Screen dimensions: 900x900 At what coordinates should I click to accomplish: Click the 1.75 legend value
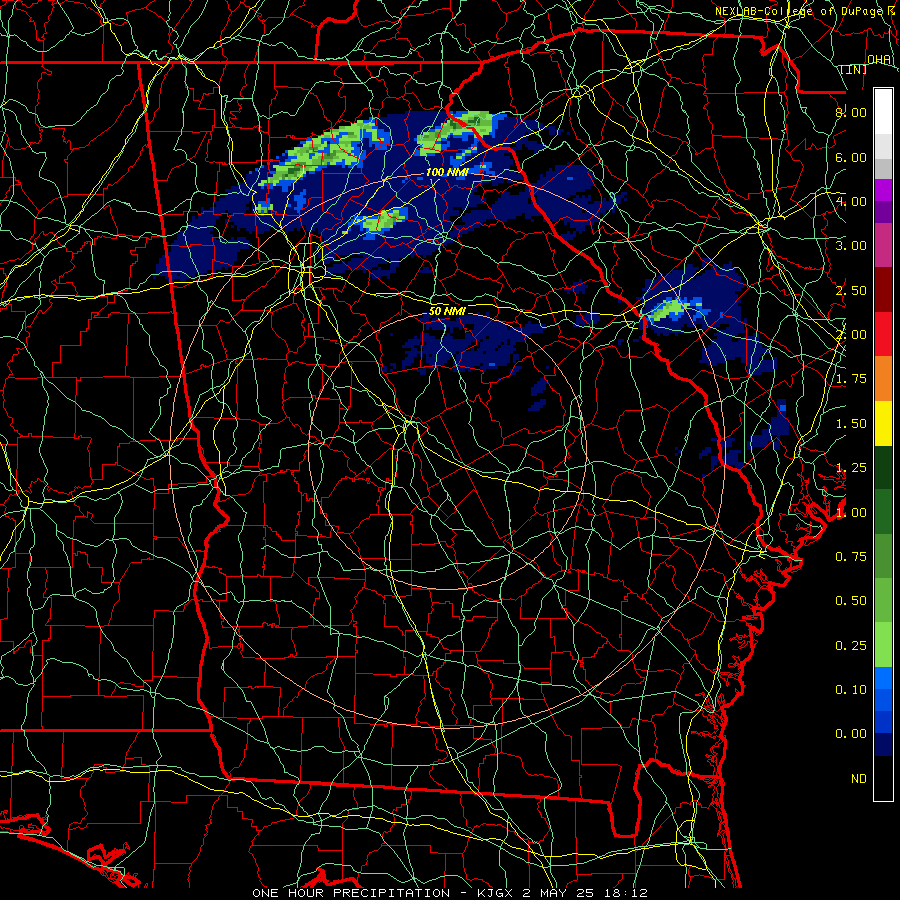[x=851, y=379]
